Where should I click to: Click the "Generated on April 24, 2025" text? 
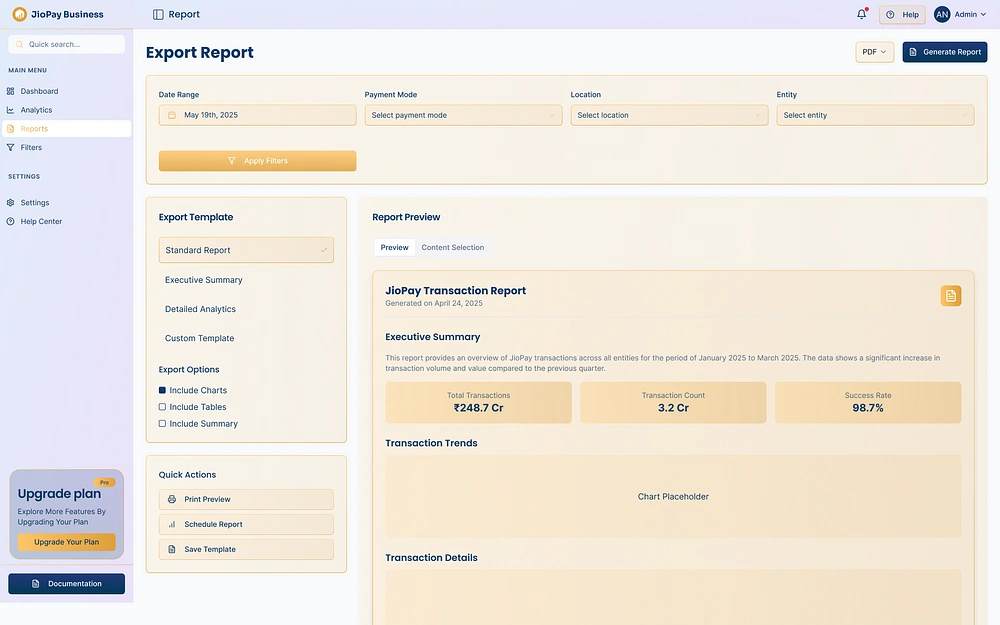point(434,304)
